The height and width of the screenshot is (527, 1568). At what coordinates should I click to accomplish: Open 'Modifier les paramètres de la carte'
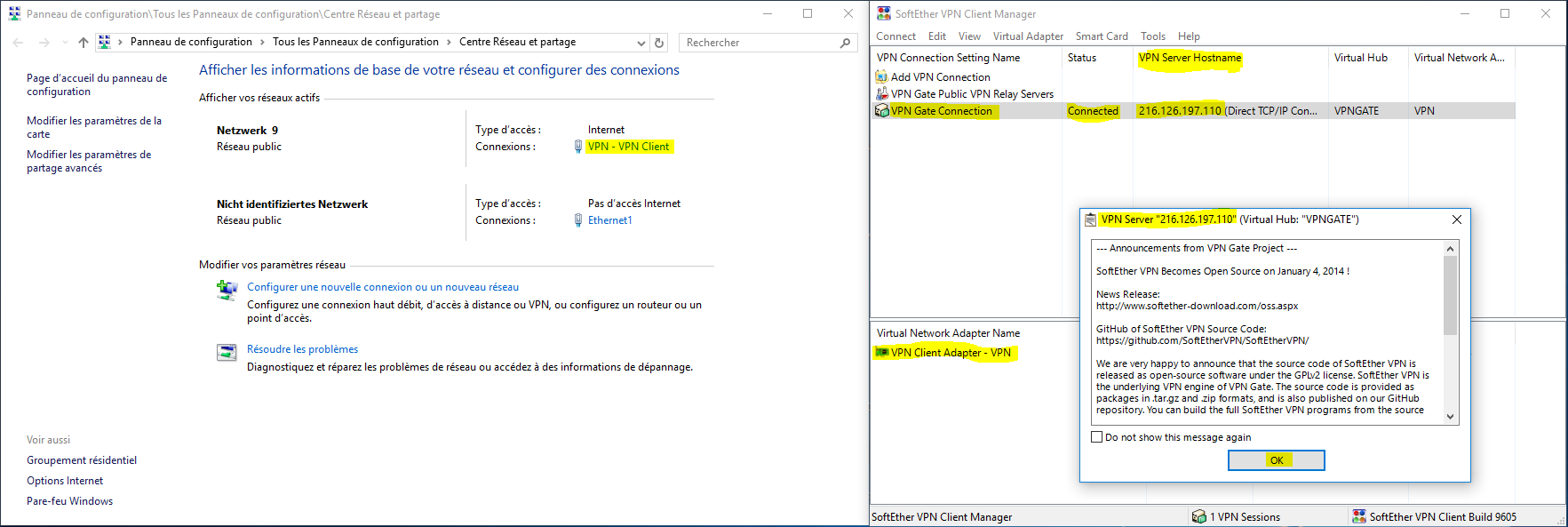pyautogui.click(x=93, y=127)
